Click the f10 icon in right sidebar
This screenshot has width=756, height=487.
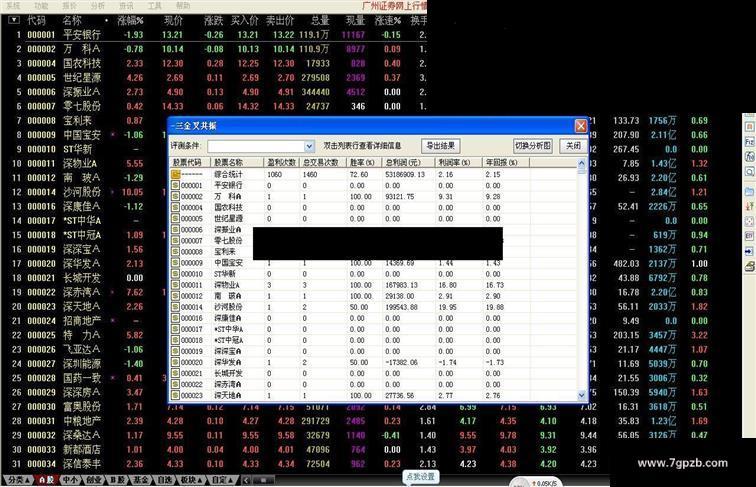[749, 157]
